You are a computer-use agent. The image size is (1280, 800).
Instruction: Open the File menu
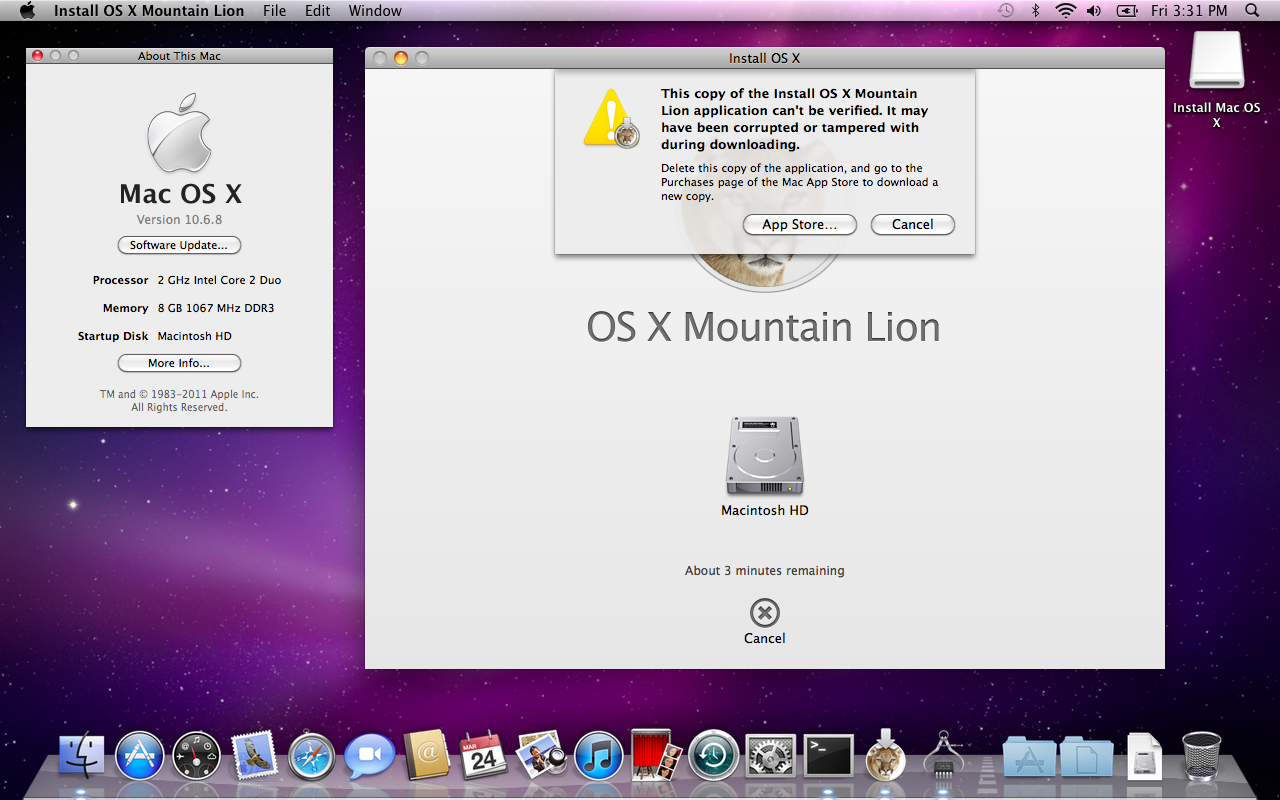click(x=274, y=11)
